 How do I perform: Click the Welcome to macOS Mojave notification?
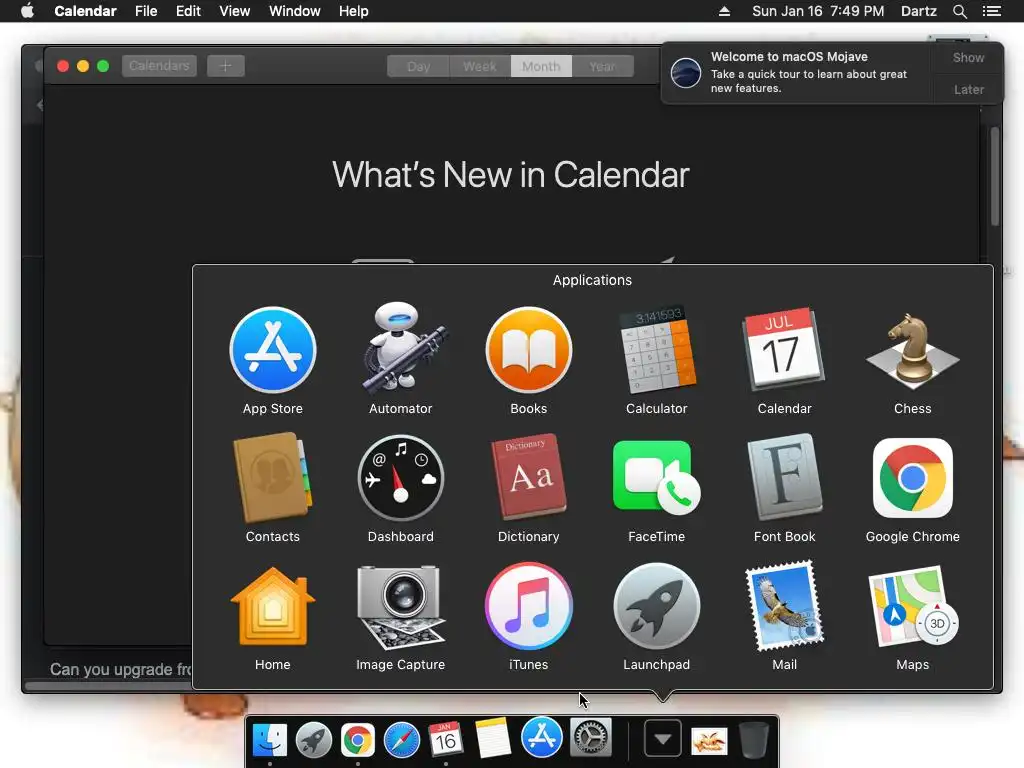(797, 72)
